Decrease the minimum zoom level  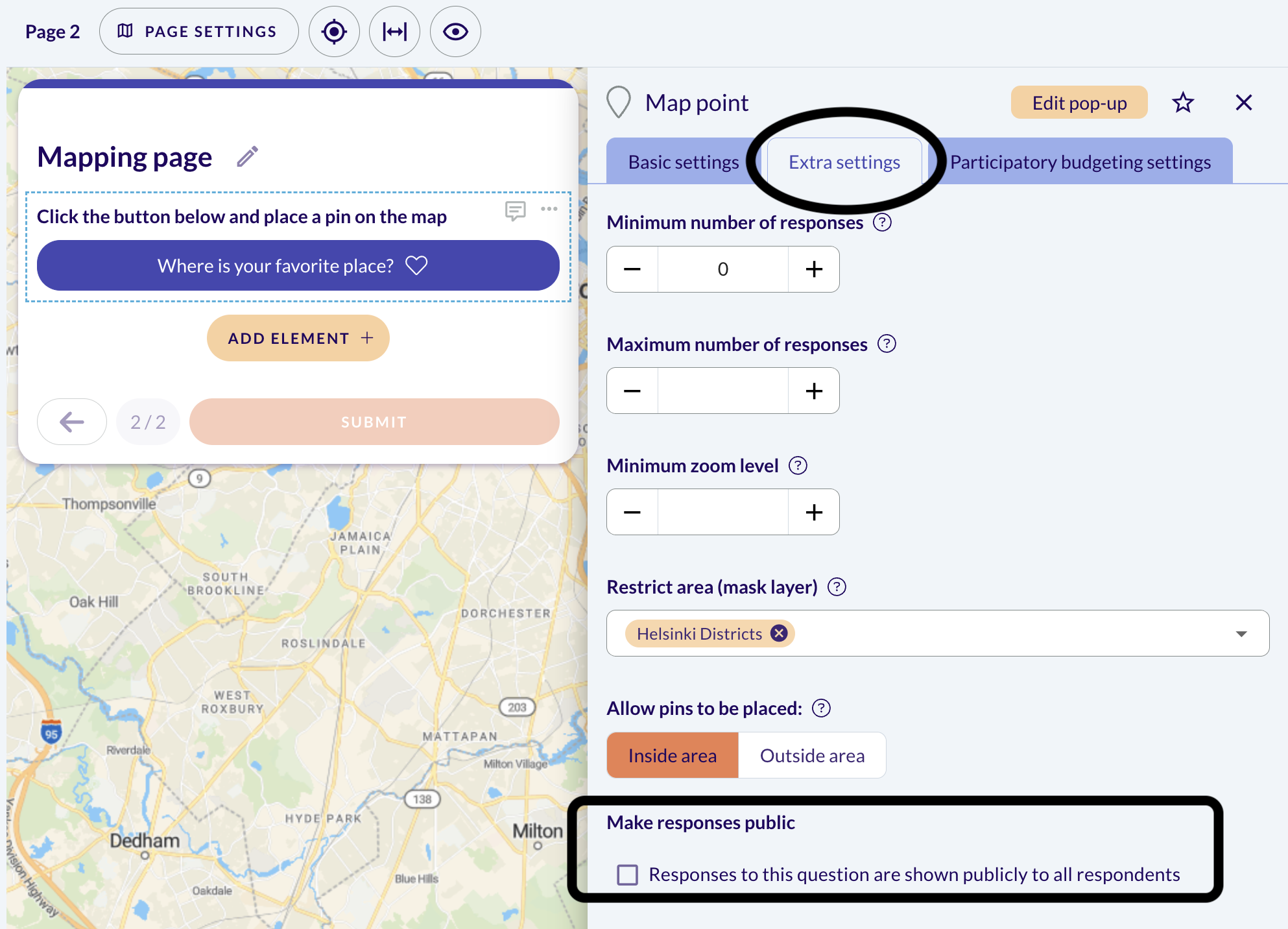coord(632,512)
